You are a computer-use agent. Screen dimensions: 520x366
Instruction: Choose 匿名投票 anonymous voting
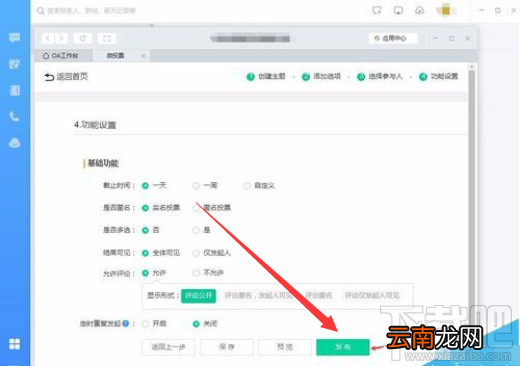tap(196, 208)
